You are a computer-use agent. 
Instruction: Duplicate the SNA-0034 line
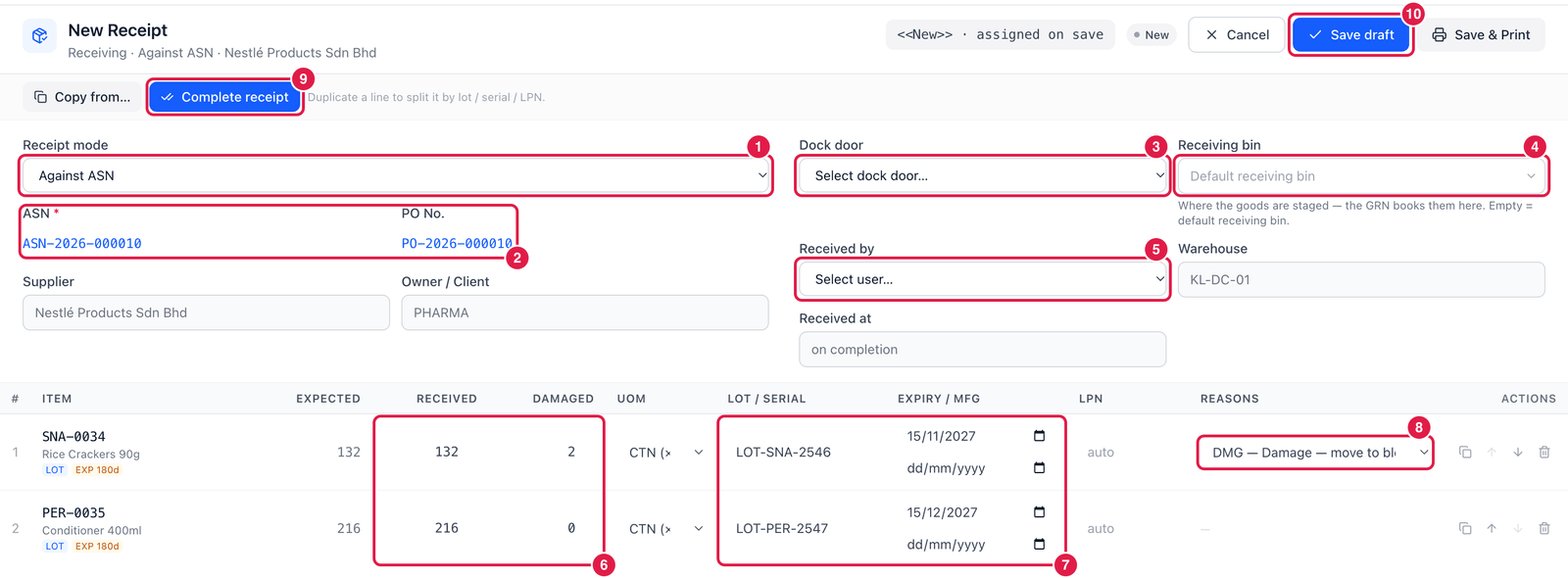(1465, 452)
